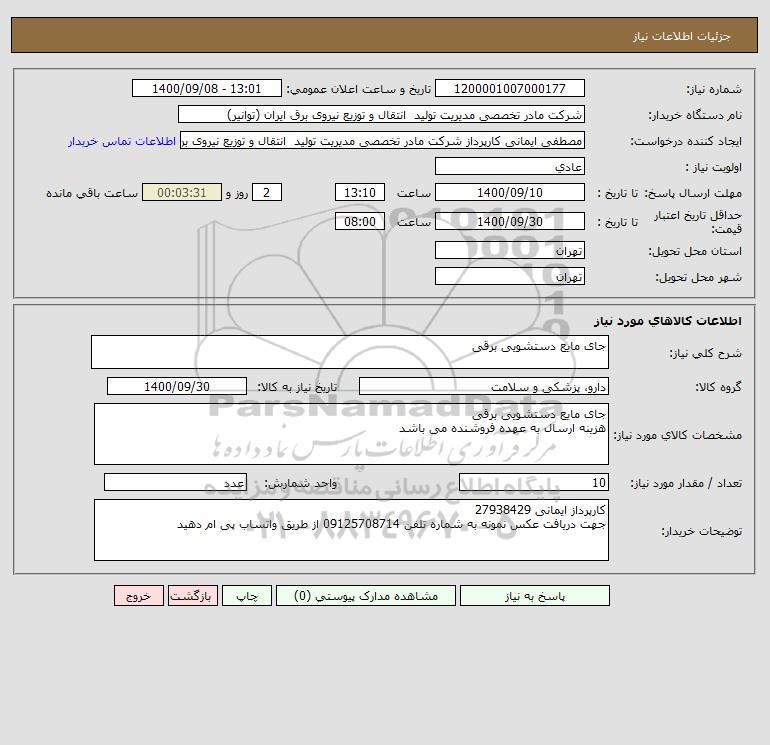Click the استان محل تحویل label
770x745 pixels.
pyautogui.click(x=695, y=251)
